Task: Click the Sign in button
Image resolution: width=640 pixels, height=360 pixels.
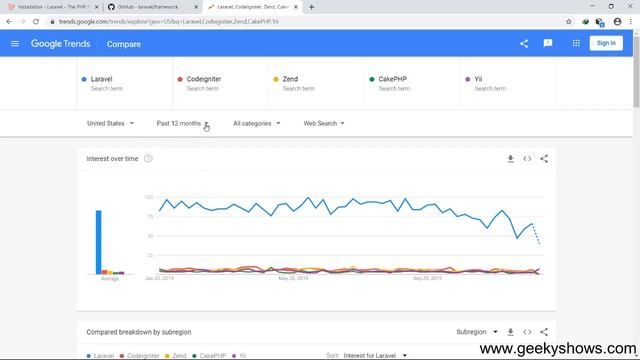Action: (606, 43)
